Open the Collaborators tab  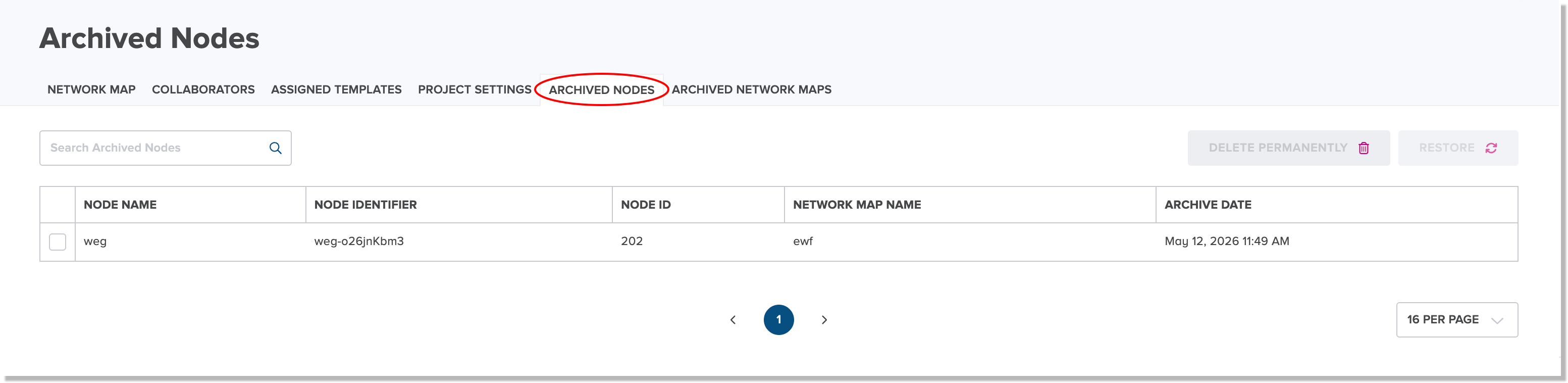(203, 89)
